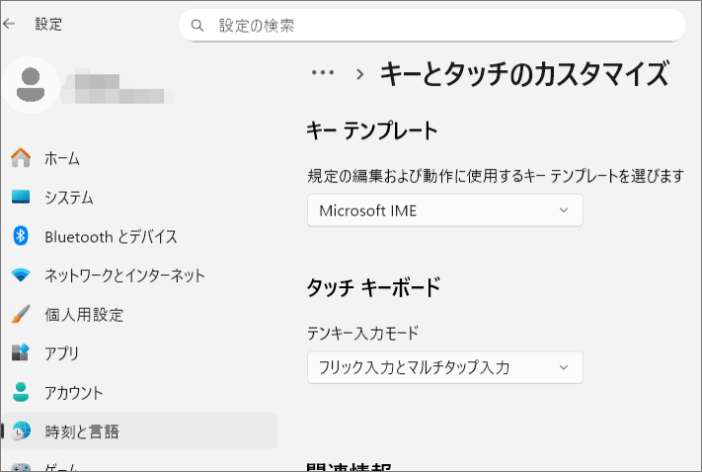The width and height of the screenshot is (702, 472).
Task: Click the back arrow icon
Action: click(x=9, y=24)
